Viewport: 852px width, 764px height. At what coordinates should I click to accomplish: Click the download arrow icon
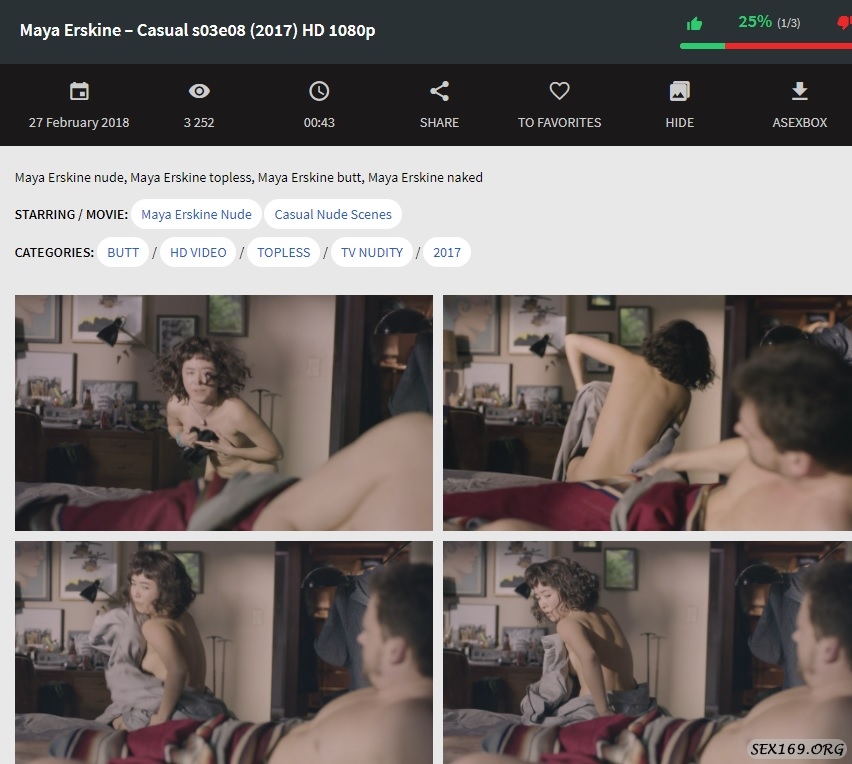coord(799,92)
